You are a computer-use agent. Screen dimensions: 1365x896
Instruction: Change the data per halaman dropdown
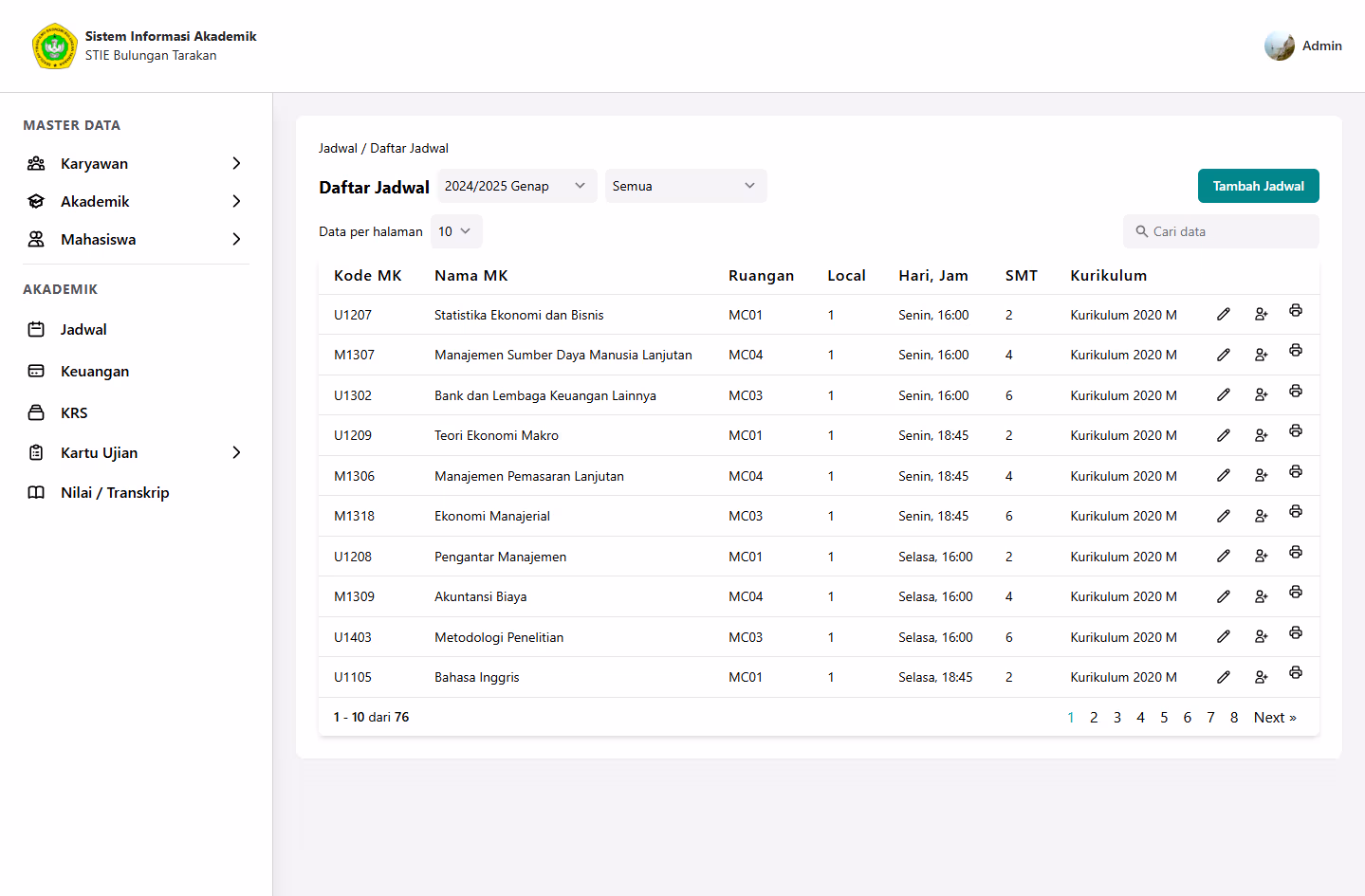tap(455, 231)
